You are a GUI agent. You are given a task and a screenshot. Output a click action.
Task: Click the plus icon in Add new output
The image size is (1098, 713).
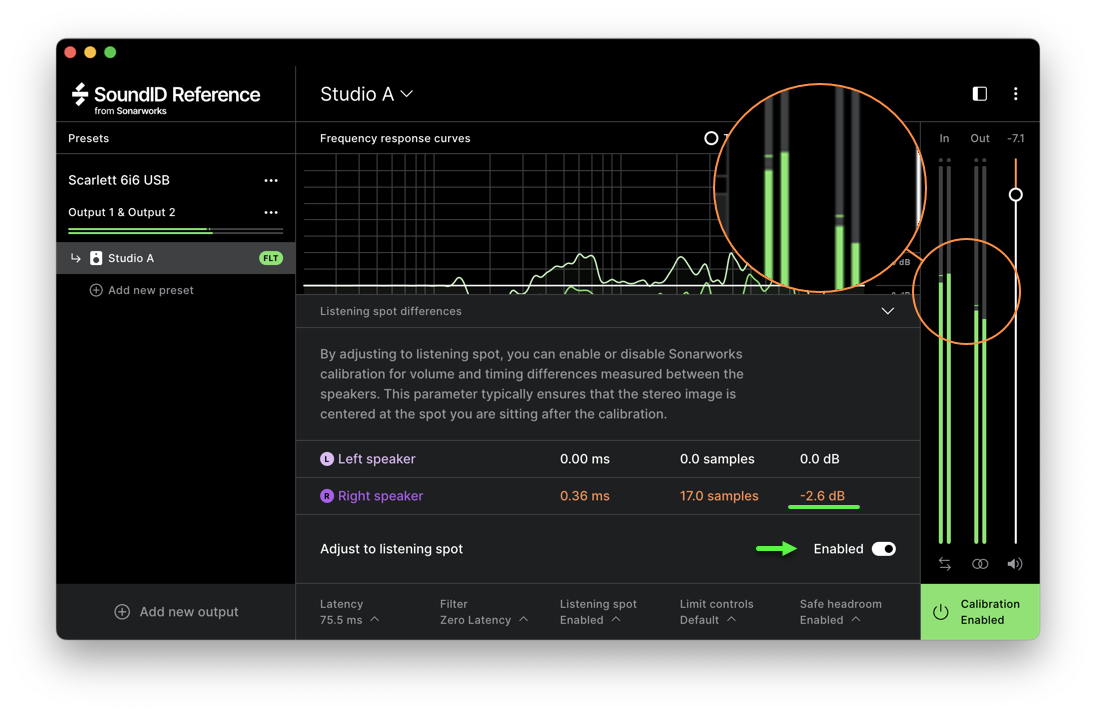[122, 611]
